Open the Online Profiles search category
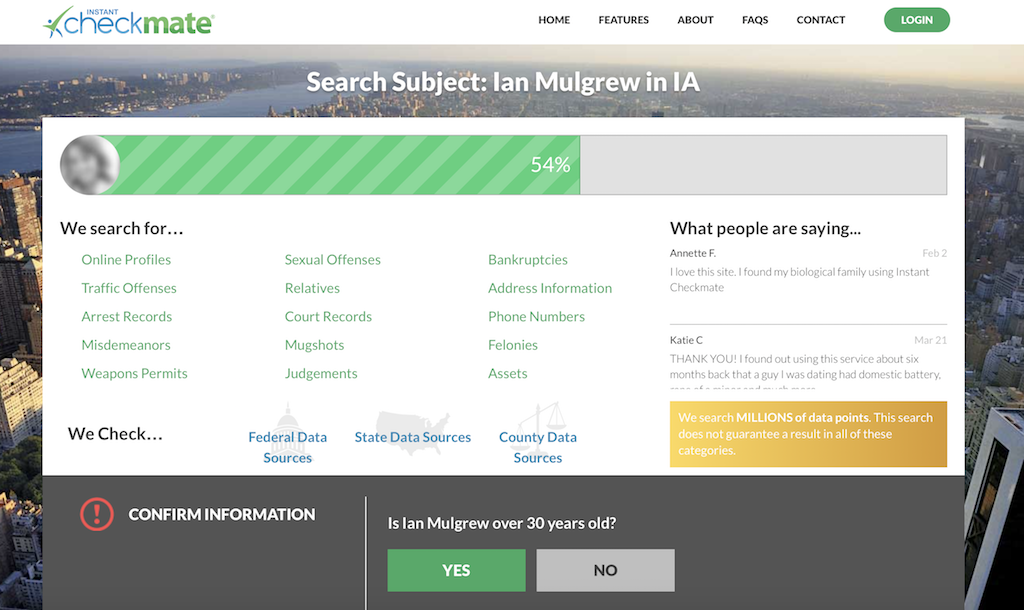Image resolution: width=1024 pixels, height=610 pixels. click(126, 259)
